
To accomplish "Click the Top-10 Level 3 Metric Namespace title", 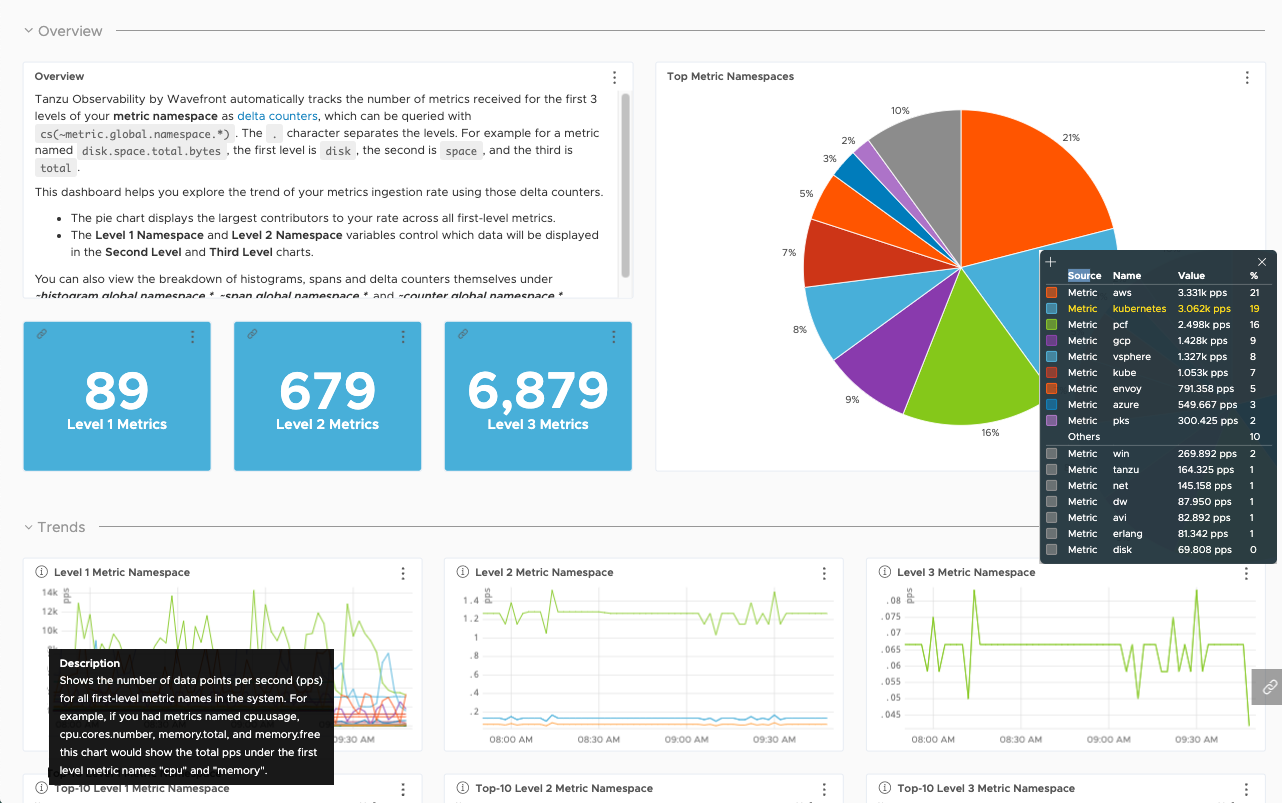I will tap(986, 789).
